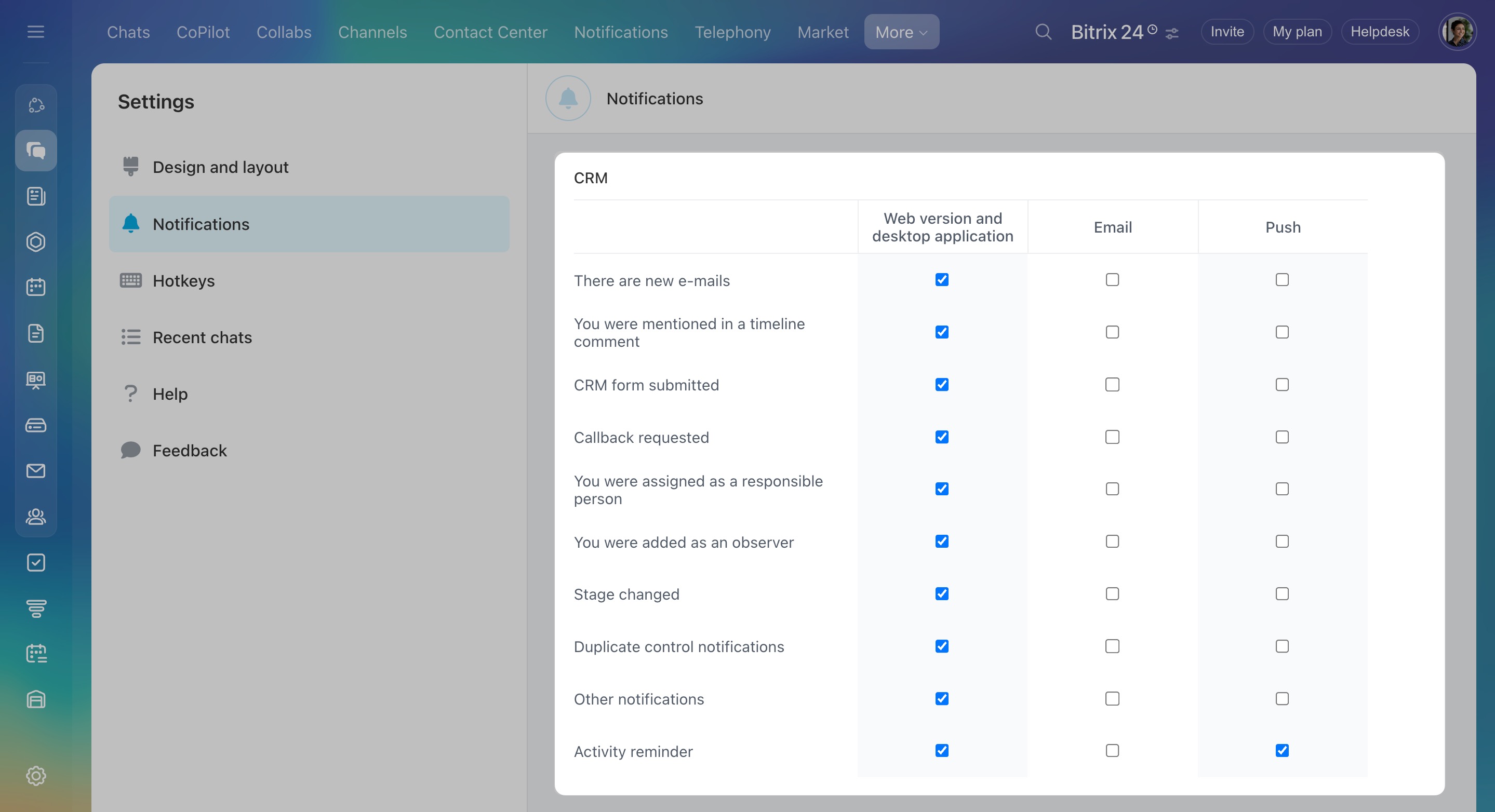Open Hotkeys settings
The image size is (1495, 812).
(309, 281)
